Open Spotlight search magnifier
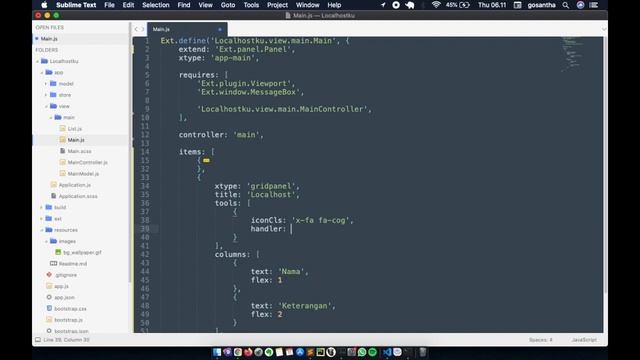This screenshot has height=360, width=640. [565, 5]
